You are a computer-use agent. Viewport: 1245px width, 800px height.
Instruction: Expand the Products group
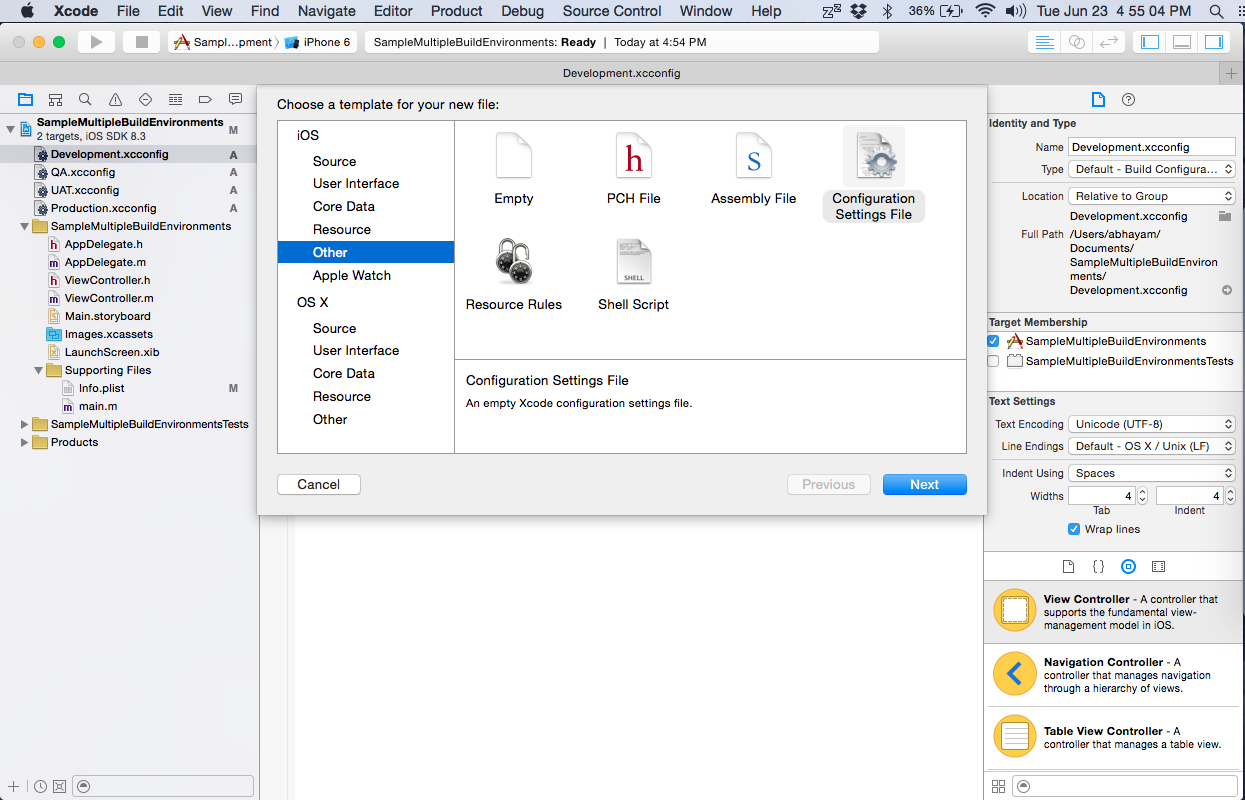pos(25,442)
